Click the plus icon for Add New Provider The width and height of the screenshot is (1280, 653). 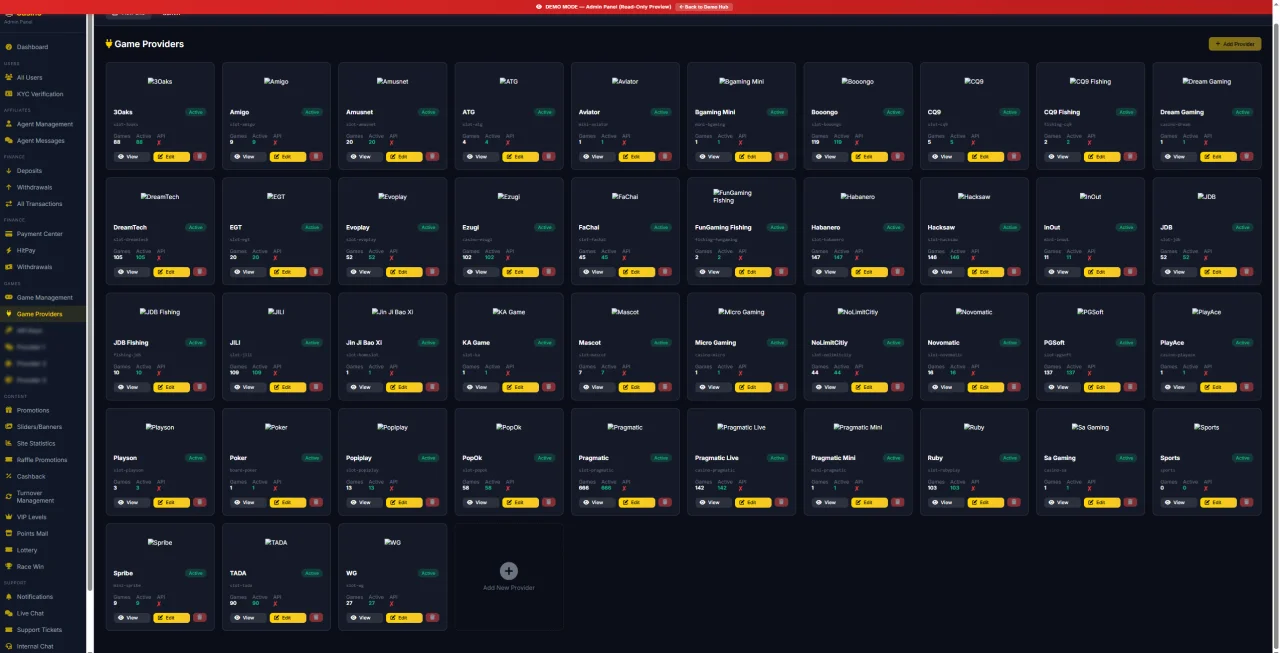[x=509, y=571]
